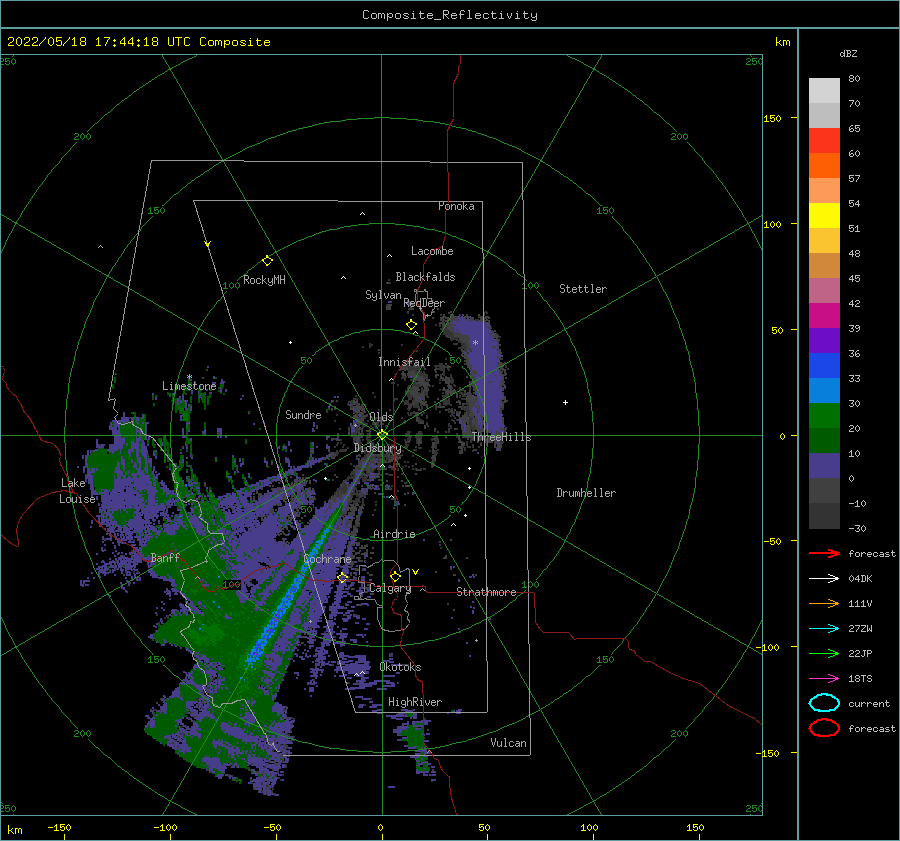Click the Strathmore label

pos(486,592)
